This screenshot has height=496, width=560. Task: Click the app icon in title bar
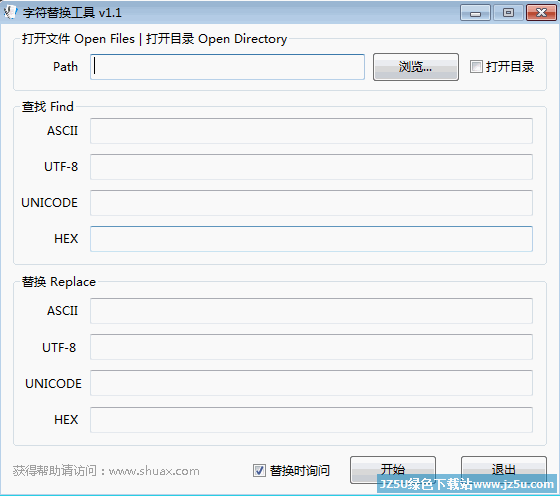(11, 12)
